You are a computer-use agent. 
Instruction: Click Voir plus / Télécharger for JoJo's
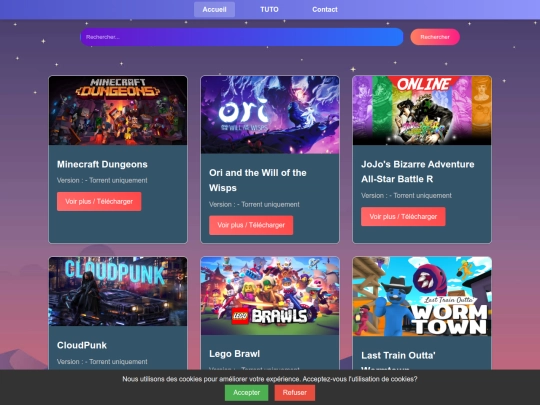pos(403,217)
